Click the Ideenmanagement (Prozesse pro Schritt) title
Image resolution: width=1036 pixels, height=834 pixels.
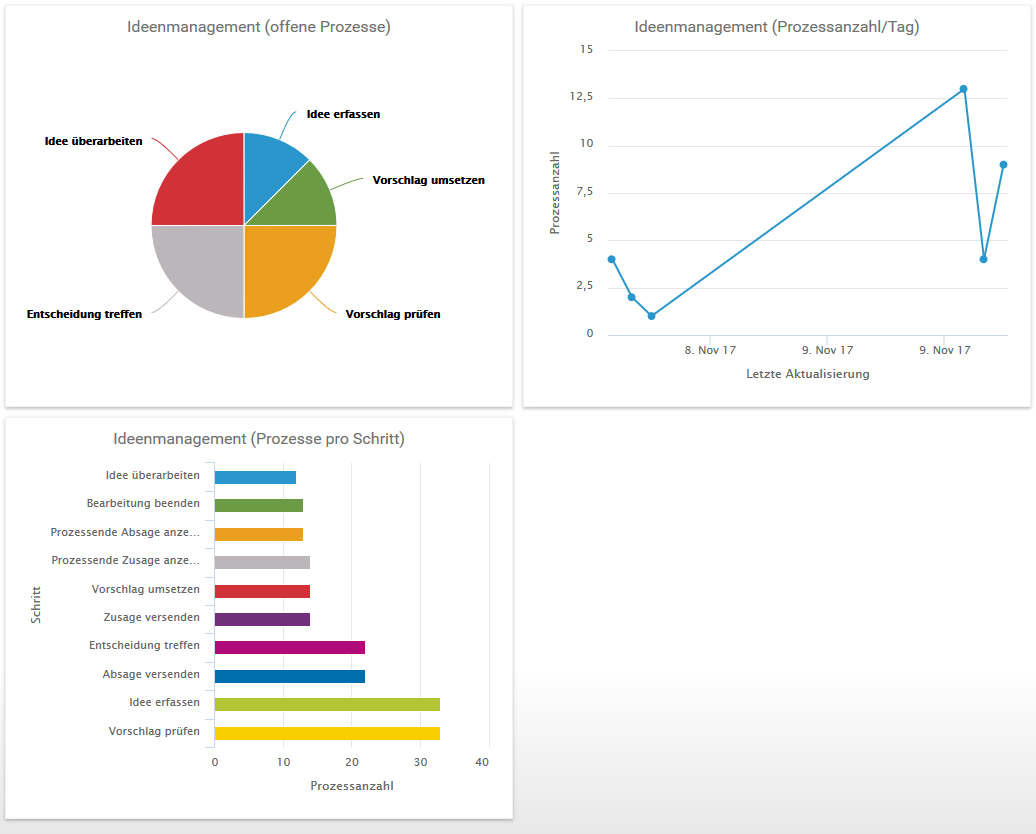click(x=259, y=439)
